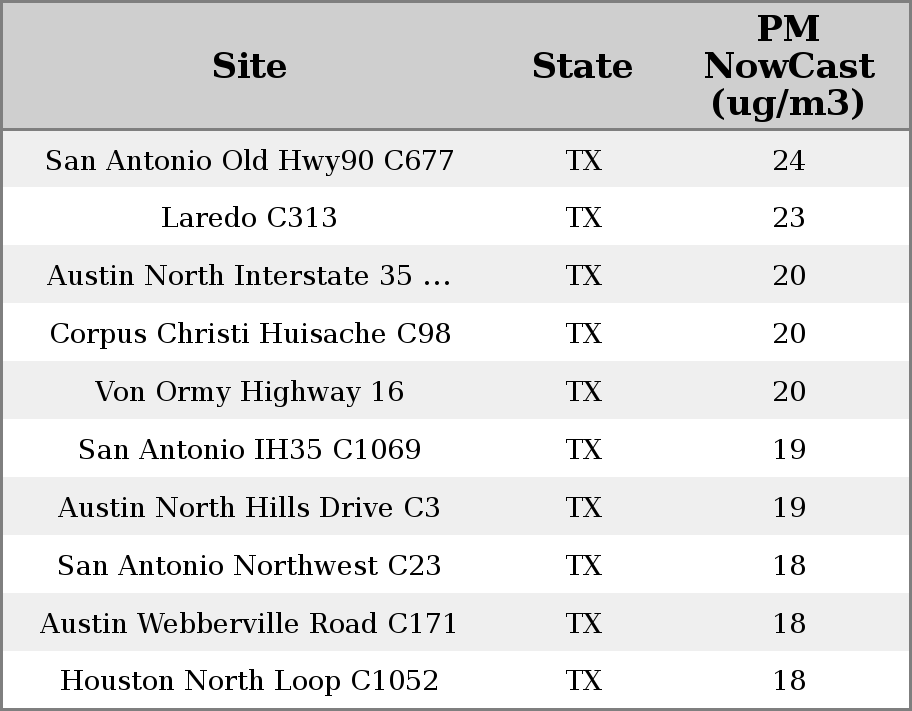This screenshot has width=912, height=711.
Task: Select Austin Webberville Road C171 entry
Action: point(249,624)
